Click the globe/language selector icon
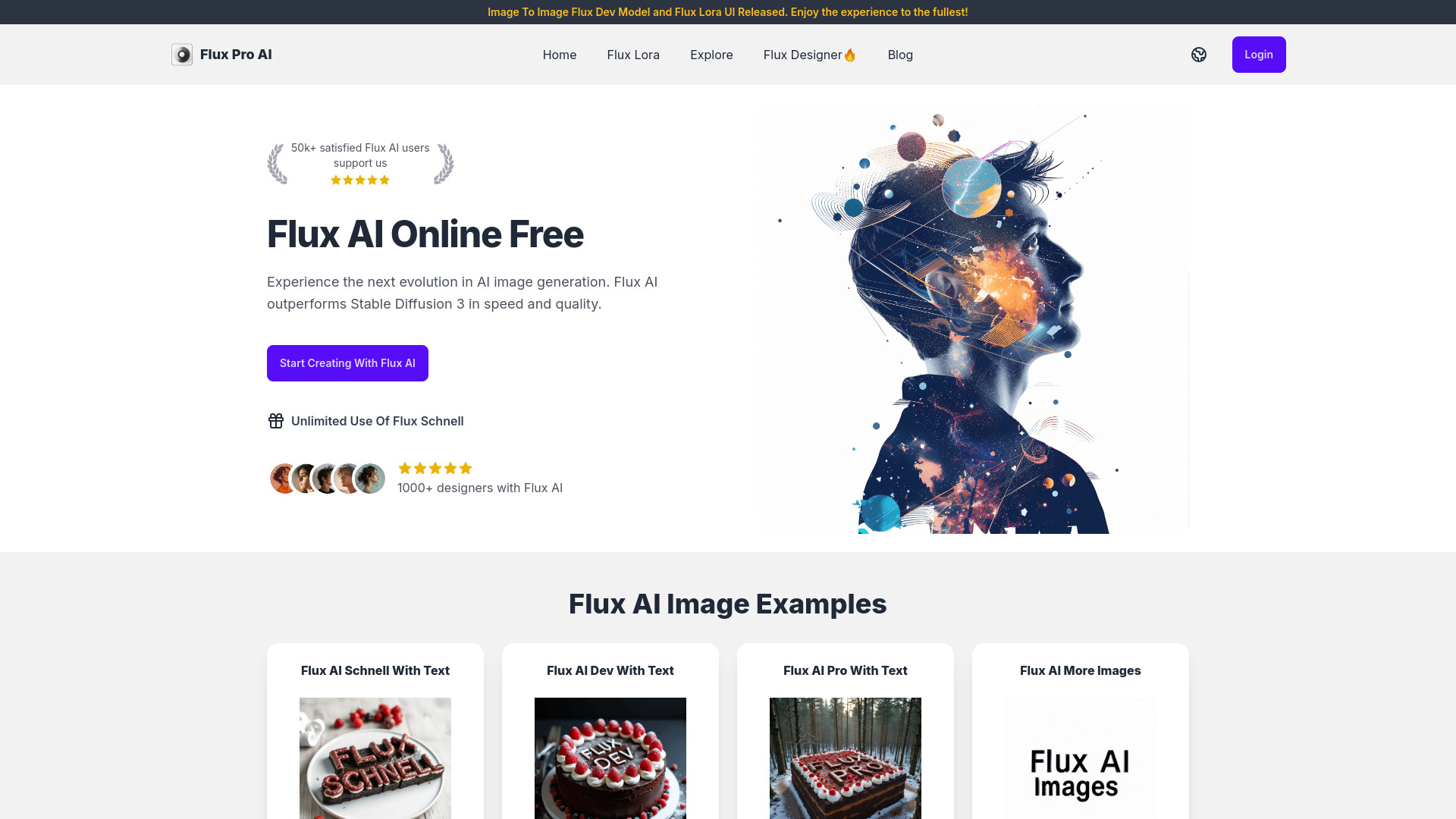 coord(1199,54)
